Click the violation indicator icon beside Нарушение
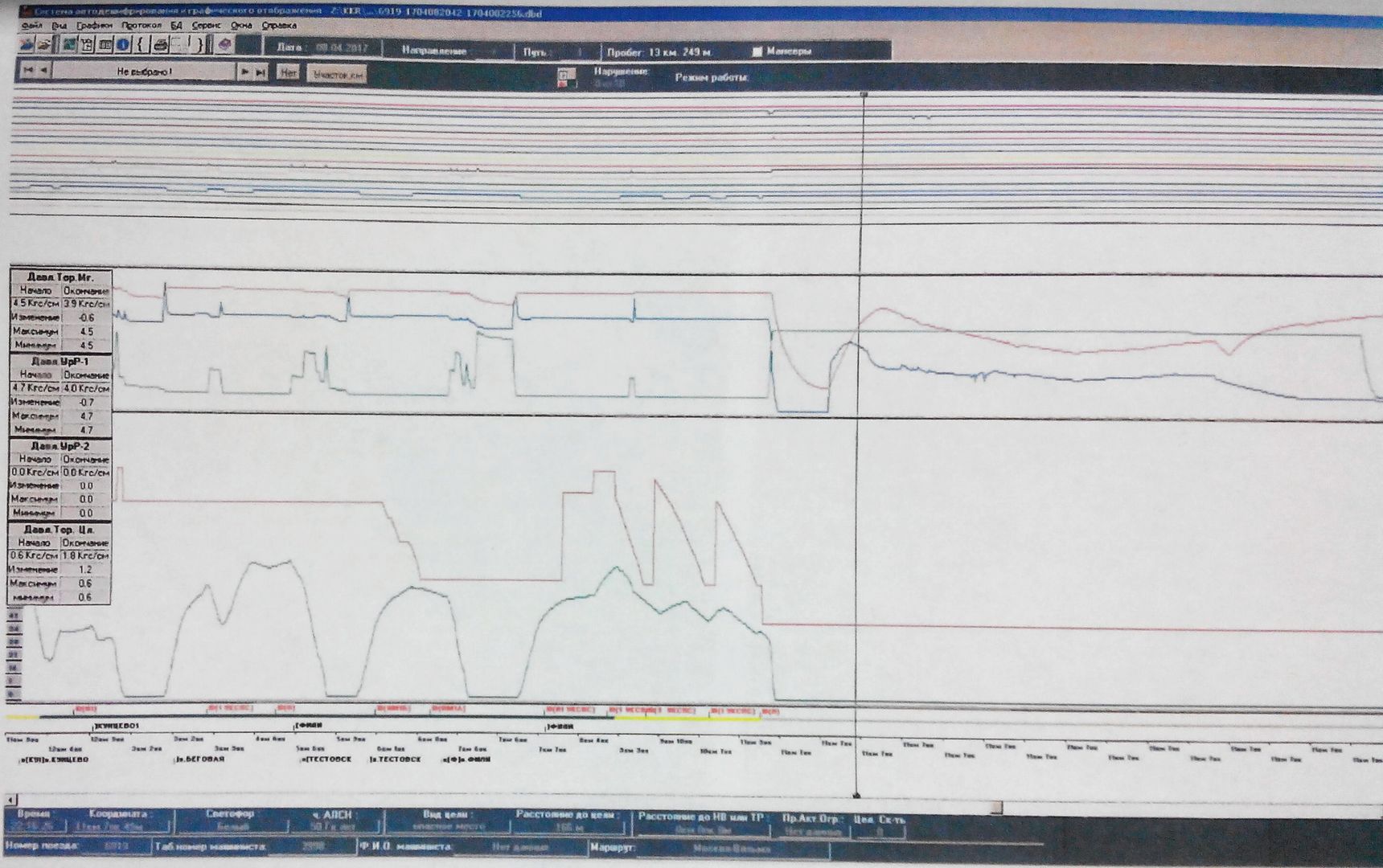This screenshot has width=1383, height=868. [566, 77]
